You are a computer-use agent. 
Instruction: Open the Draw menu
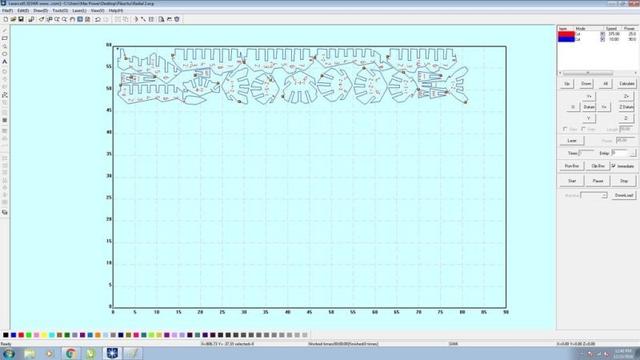tap(40, 10)
